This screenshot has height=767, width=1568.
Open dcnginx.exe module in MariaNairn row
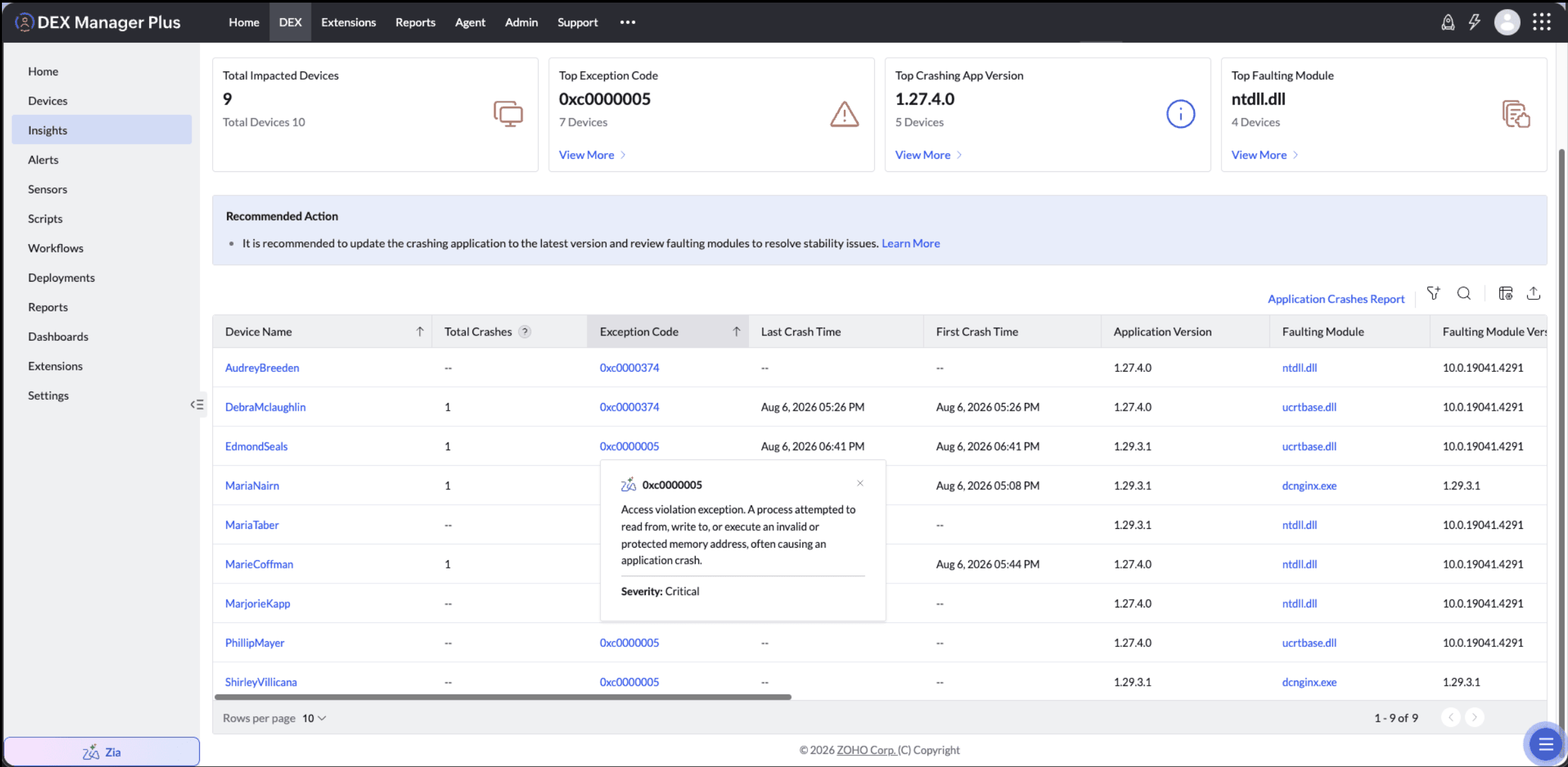pyautogui.click(x=1309, y=485)
